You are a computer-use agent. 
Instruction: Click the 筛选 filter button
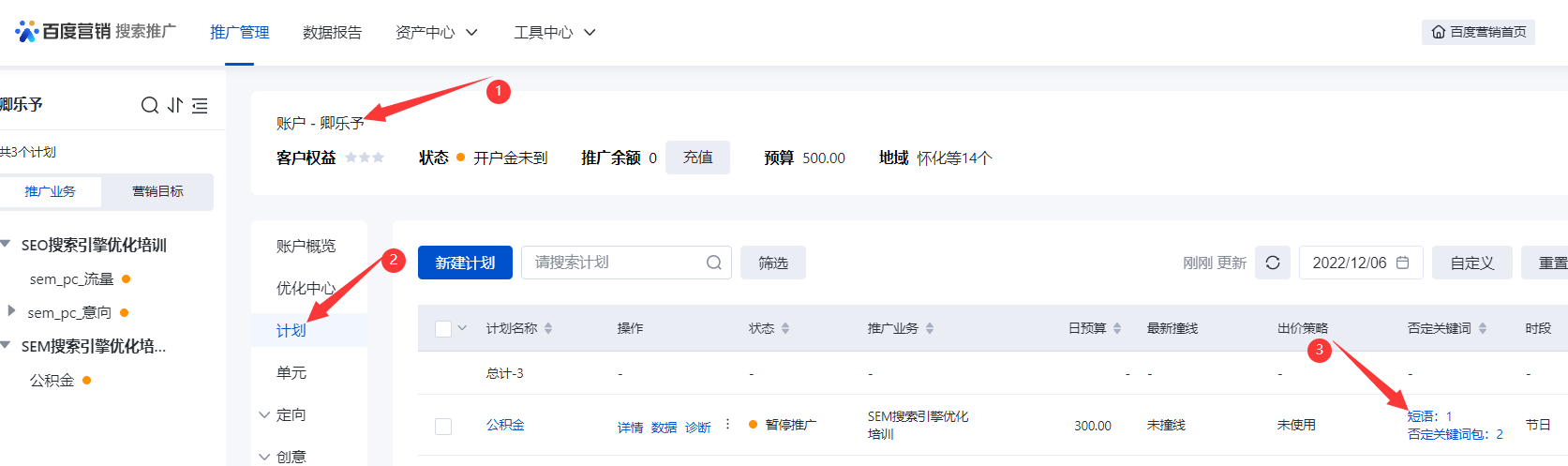tap(773, 263)
